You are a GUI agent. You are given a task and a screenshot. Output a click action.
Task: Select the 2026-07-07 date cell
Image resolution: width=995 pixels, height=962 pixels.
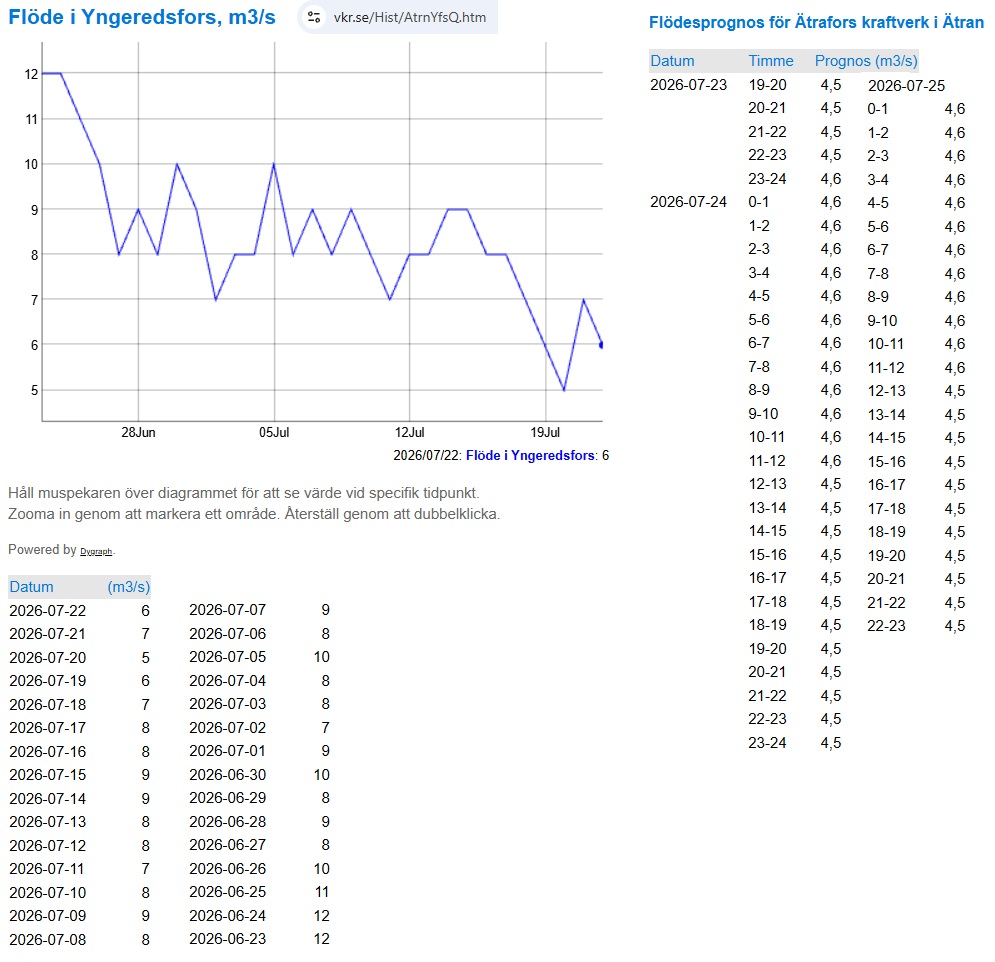coord(228,610)
